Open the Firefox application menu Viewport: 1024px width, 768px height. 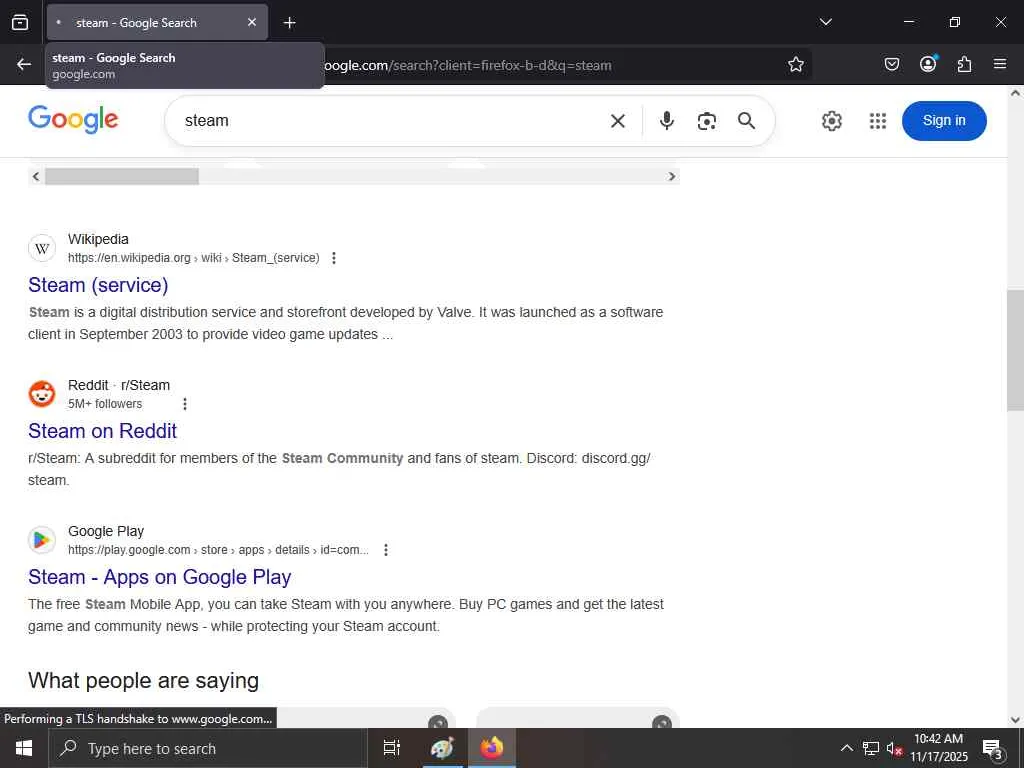1000,64
